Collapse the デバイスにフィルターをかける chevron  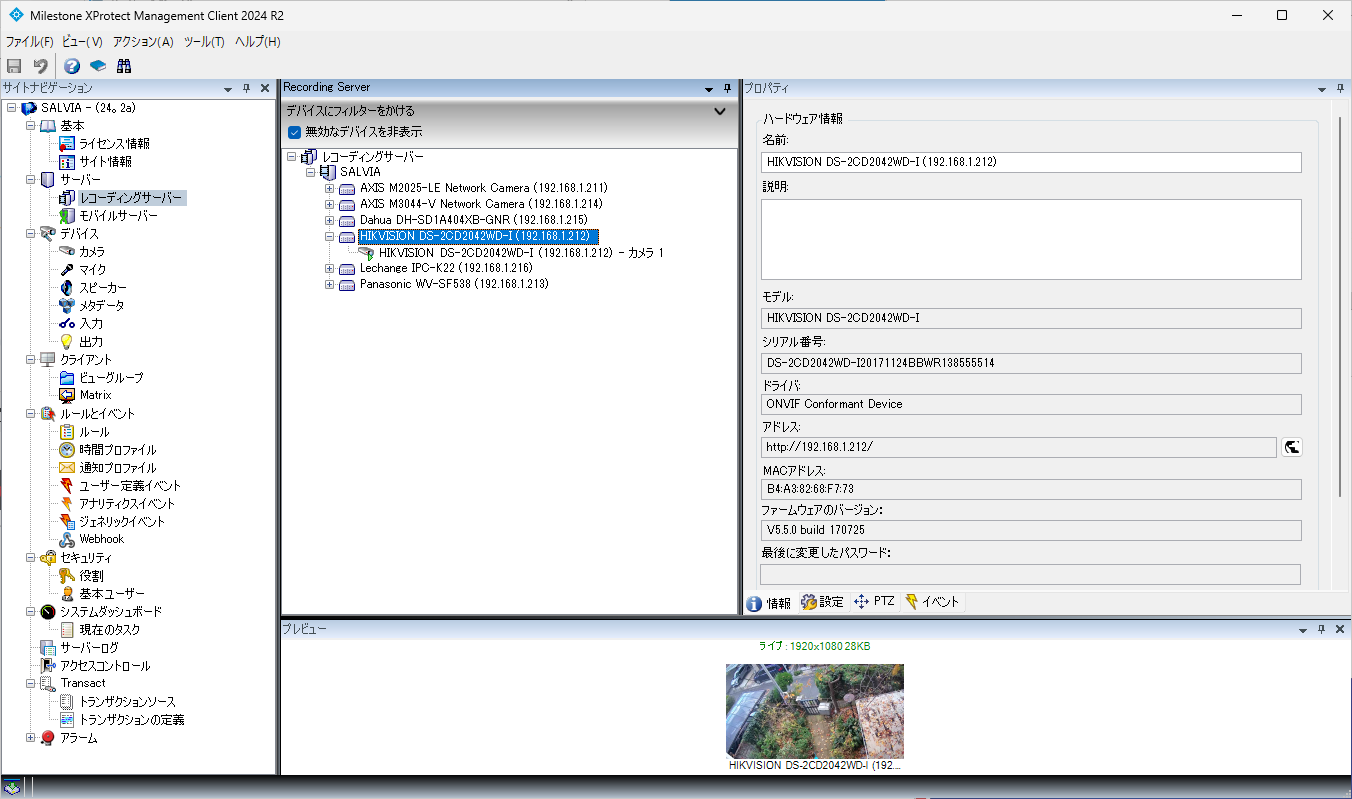point(719,111)
